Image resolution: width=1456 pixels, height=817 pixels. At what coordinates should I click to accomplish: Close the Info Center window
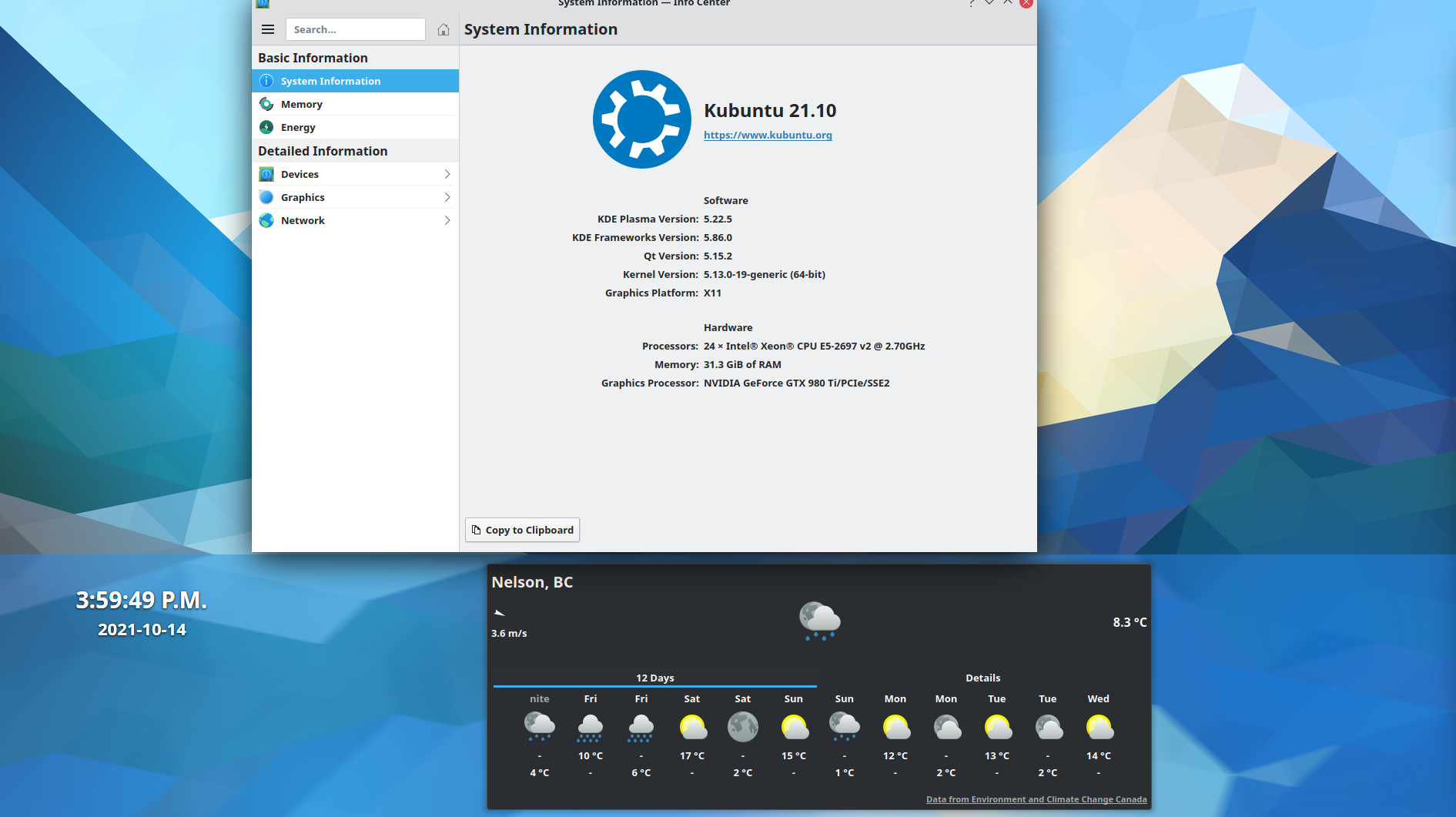(1026, 3)
